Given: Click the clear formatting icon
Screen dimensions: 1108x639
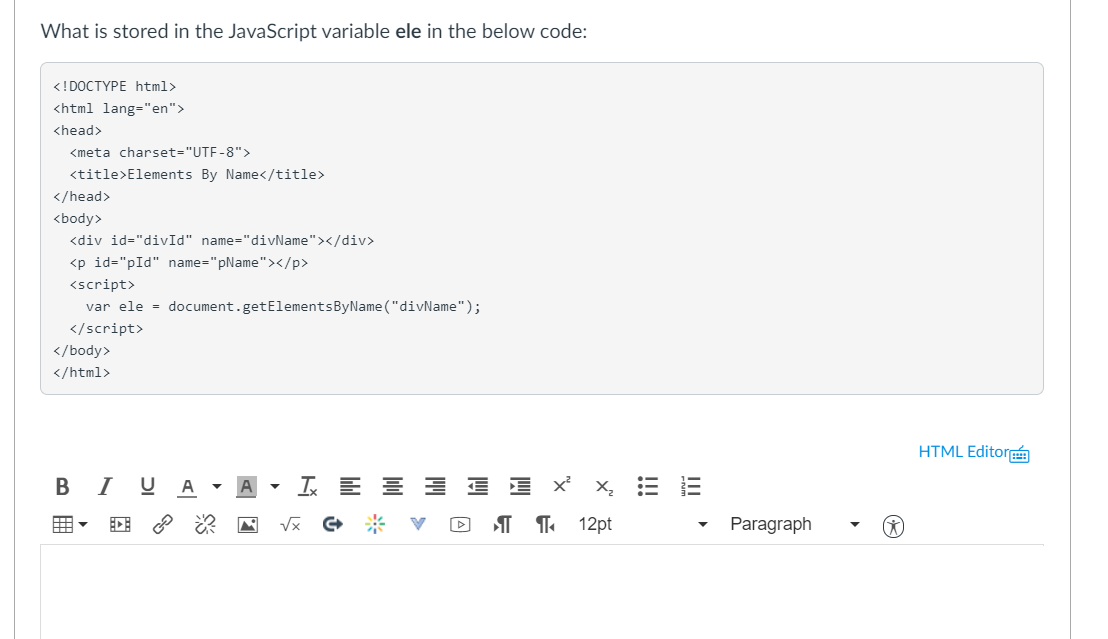Looking at the screenshot, I should click(x=307, y=486).
